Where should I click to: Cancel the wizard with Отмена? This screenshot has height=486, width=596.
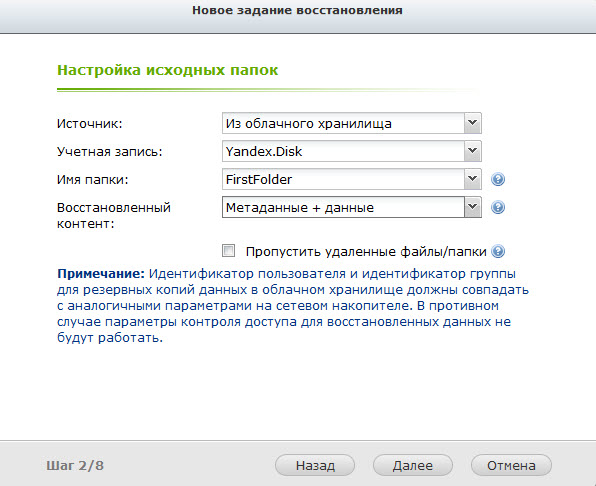[511, 465]
